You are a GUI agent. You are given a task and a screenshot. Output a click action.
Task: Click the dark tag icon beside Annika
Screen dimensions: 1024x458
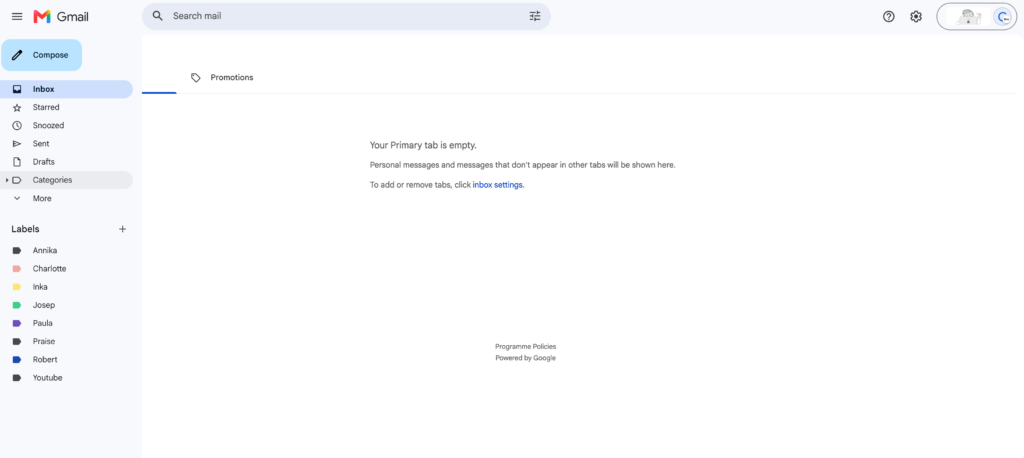point(17,250)
